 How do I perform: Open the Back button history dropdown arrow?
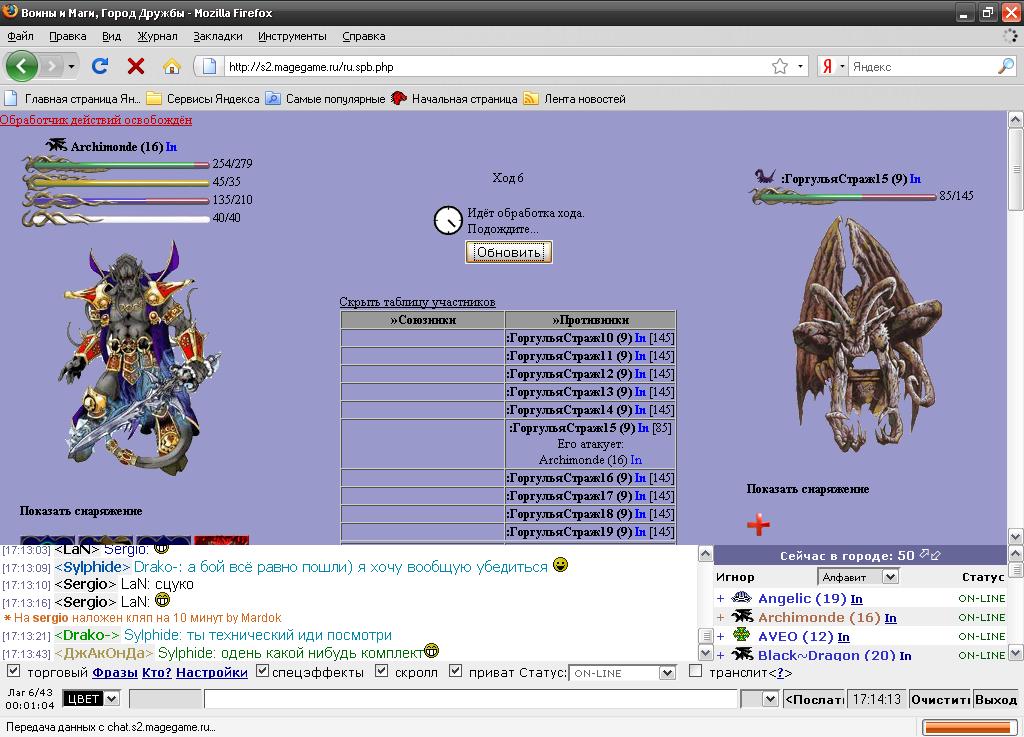pyautogui.click(x=71, y=66)
